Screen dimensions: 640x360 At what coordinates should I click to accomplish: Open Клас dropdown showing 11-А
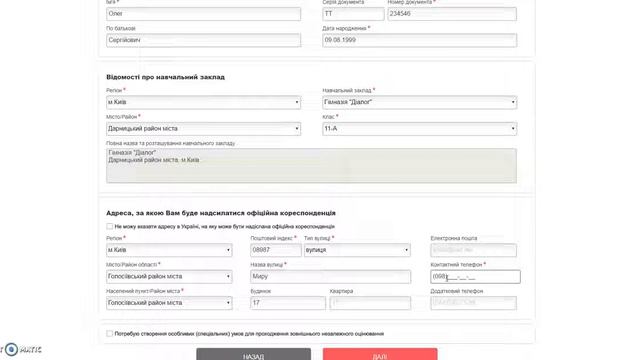point(420,129)
